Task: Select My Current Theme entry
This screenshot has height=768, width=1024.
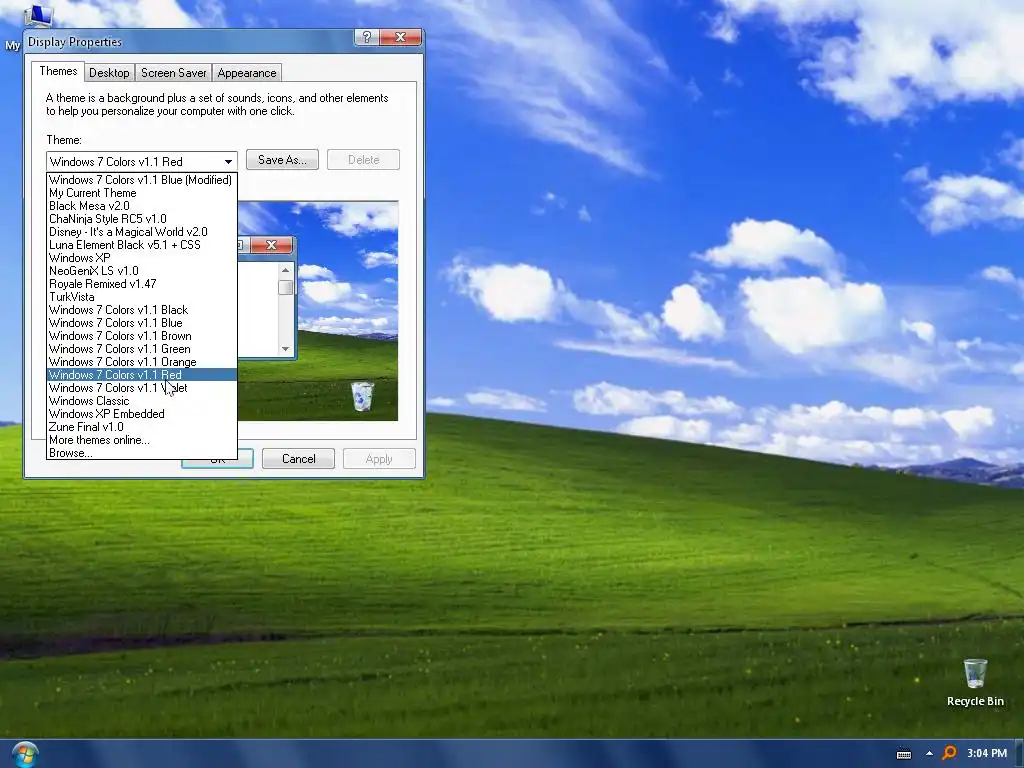Action: pos(142,193)
